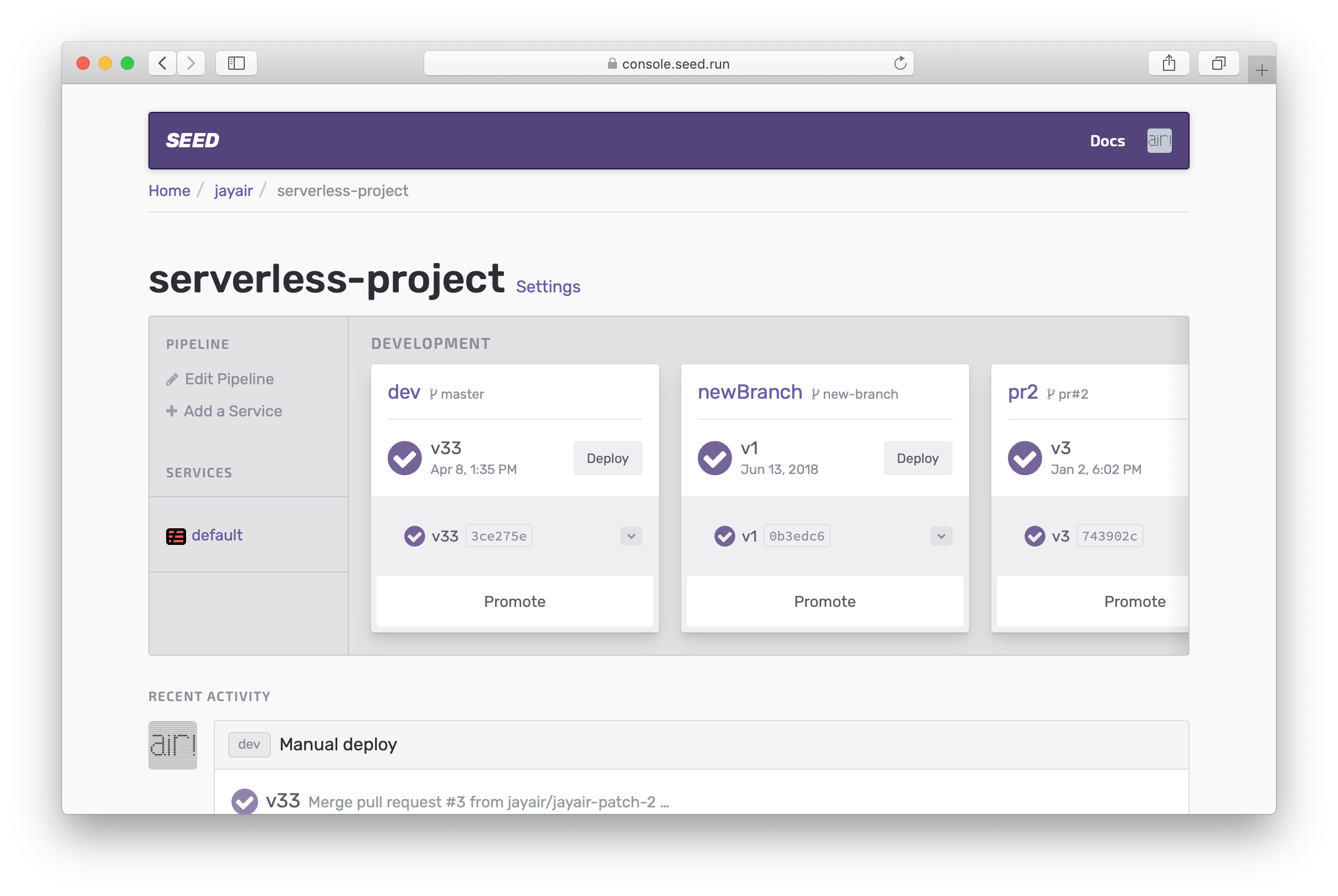Go to jayair in the breadcrumb
This screenshot has width=1338, height=896.
point(233,190)
